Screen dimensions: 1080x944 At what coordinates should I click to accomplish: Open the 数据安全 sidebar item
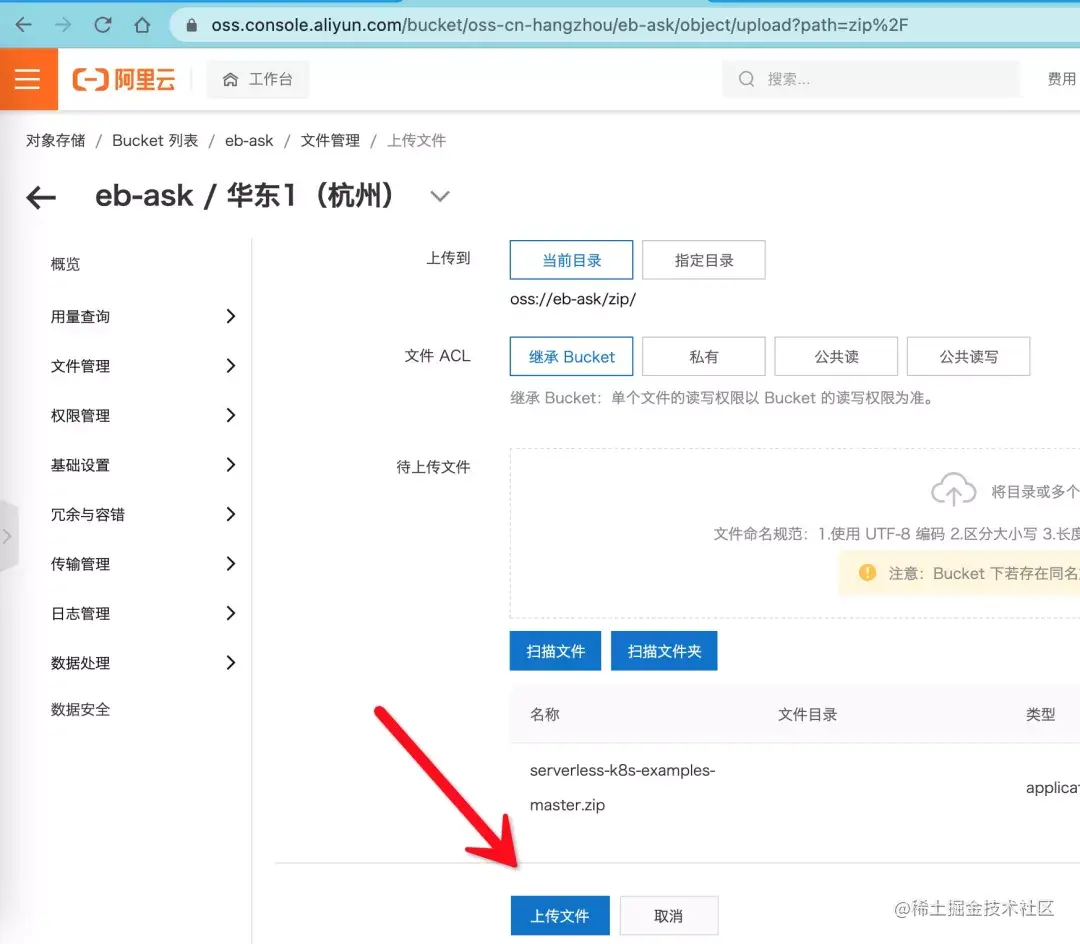pos(80,709)
